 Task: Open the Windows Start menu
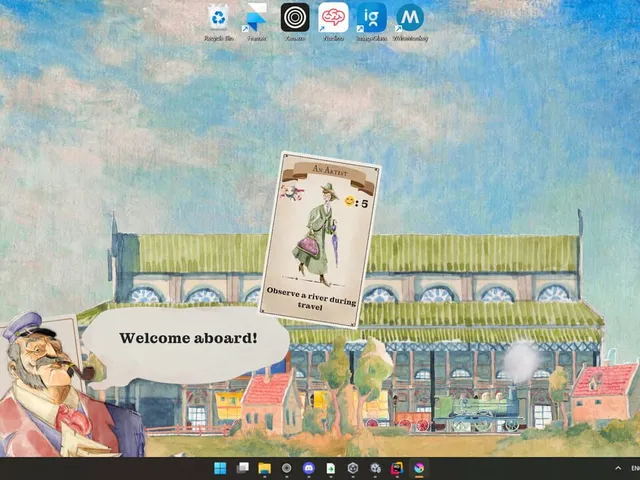click(220, 468)
